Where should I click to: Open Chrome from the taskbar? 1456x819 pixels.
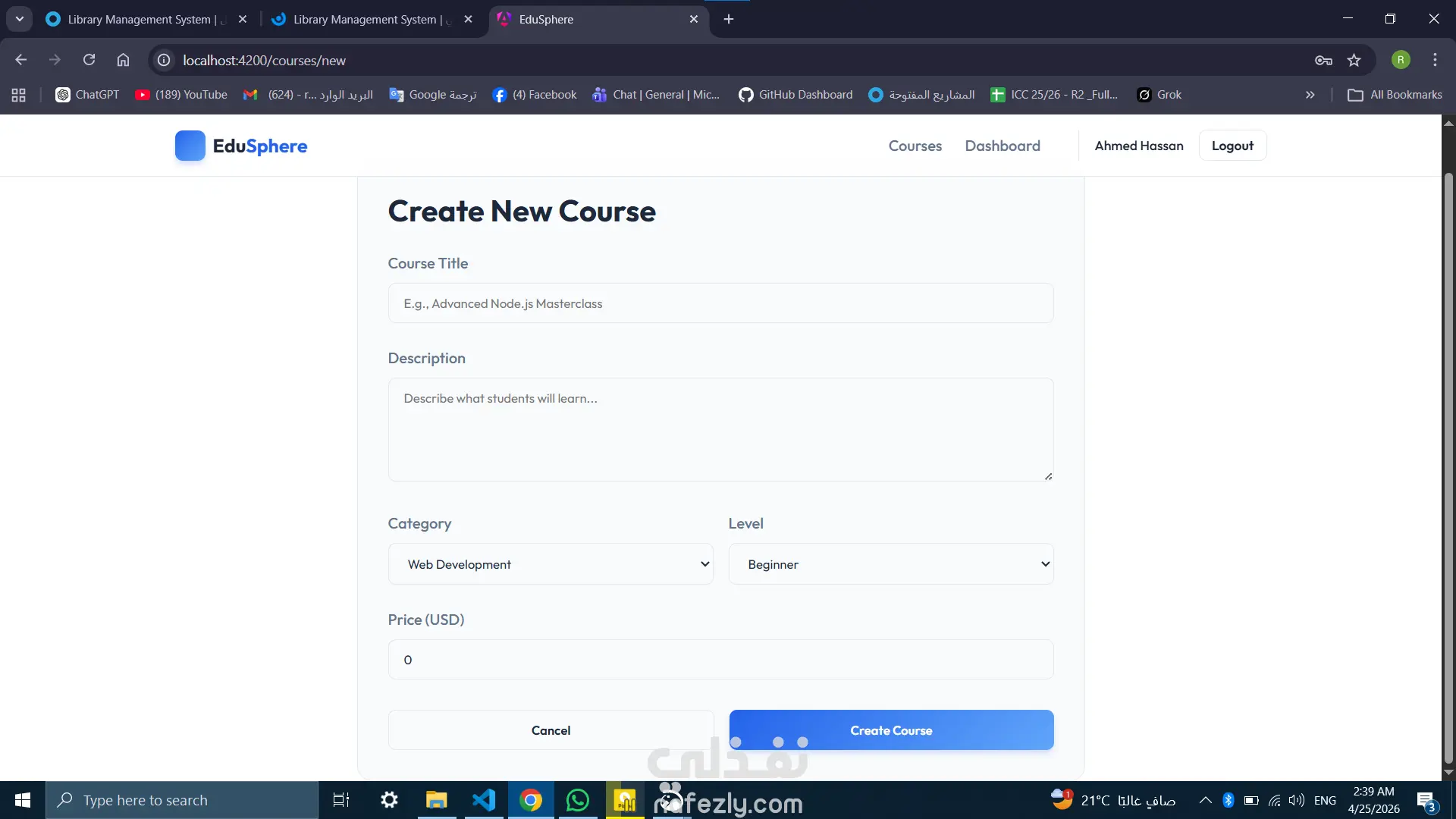531,800
